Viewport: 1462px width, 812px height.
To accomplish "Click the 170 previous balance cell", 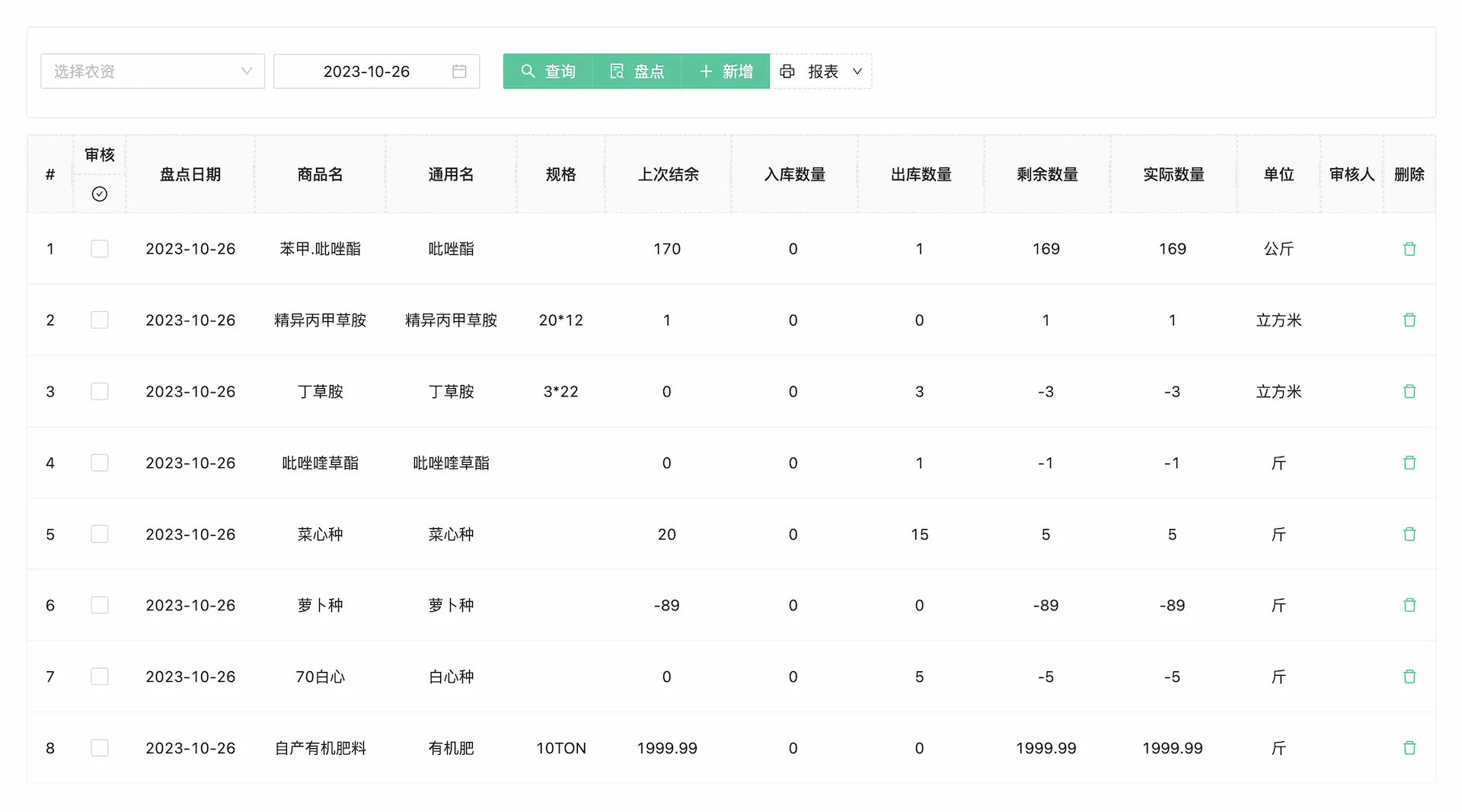I will [x=667, y=249].
